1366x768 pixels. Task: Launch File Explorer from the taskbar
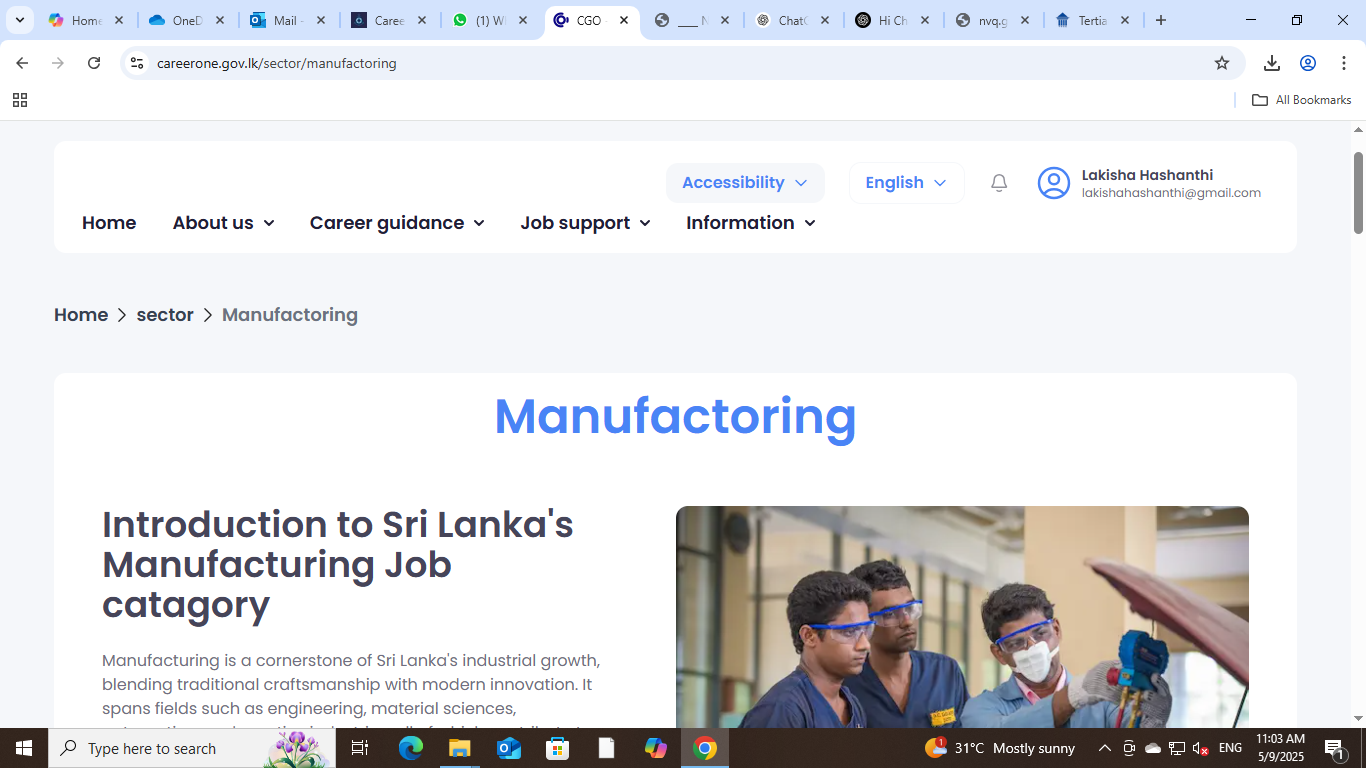459,748
